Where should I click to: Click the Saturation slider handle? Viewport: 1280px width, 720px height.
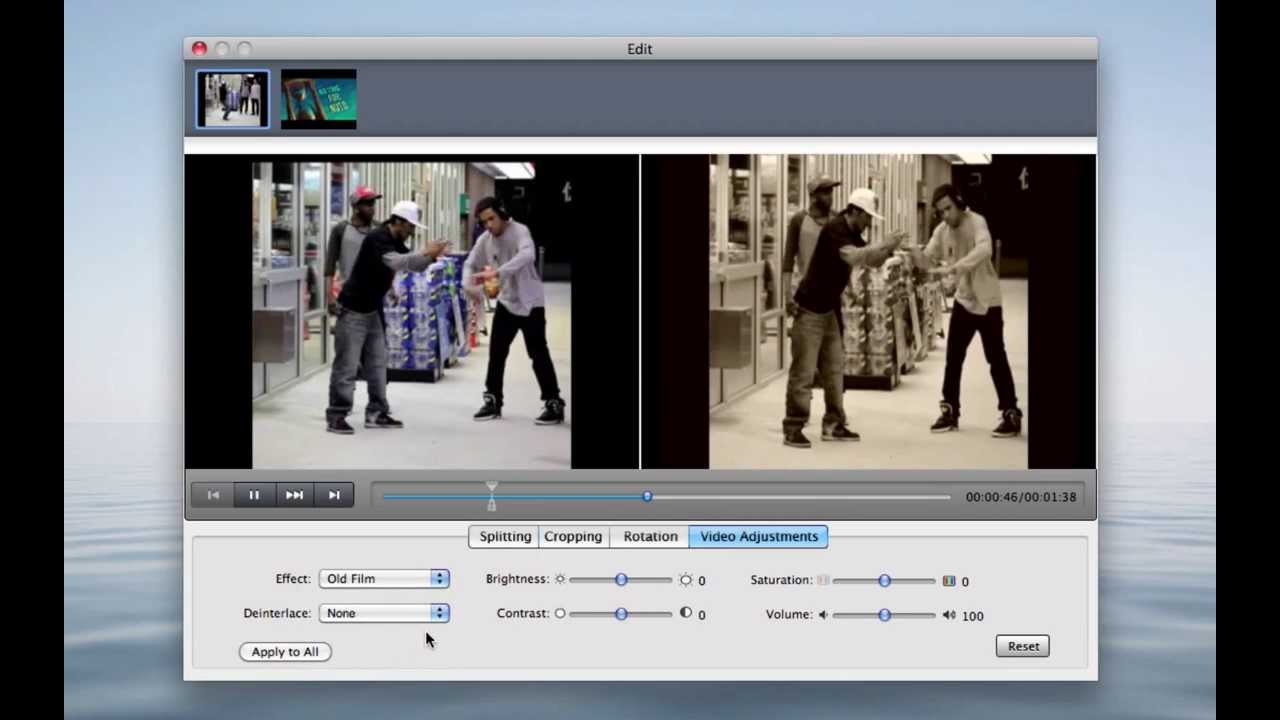click(x=884, y=581)
